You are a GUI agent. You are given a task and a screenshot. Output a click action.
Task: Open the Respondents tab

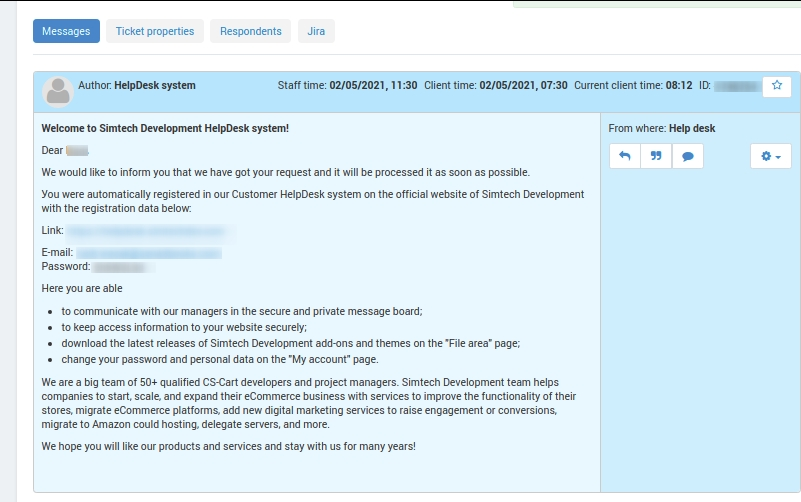tap(250, 31)
